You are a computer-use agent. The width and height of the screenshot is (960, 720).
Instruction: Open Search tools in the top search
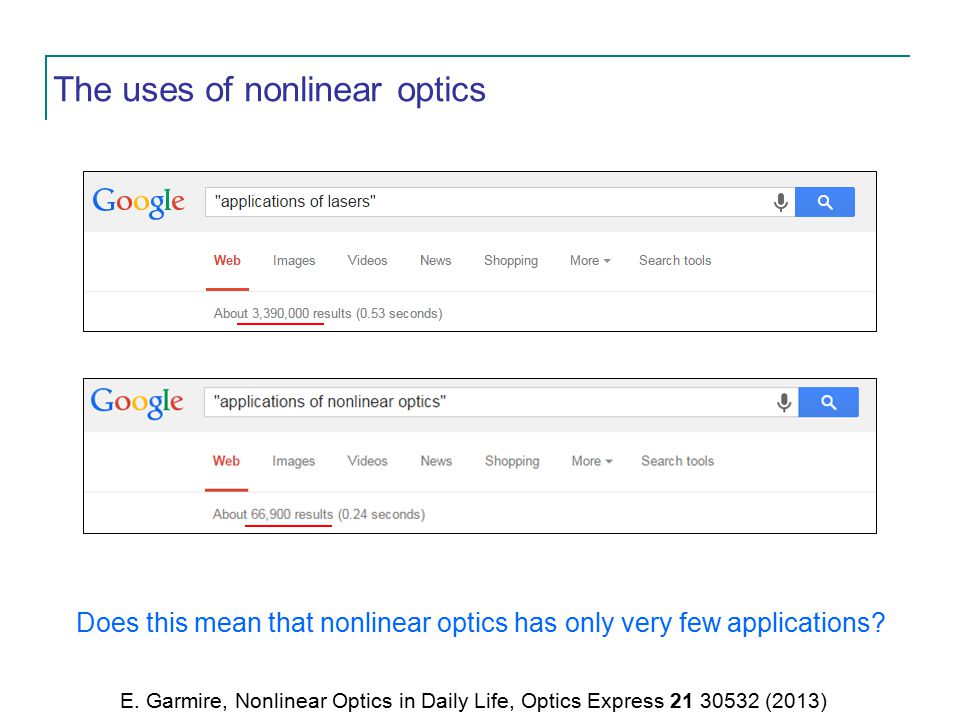point(675,261)
